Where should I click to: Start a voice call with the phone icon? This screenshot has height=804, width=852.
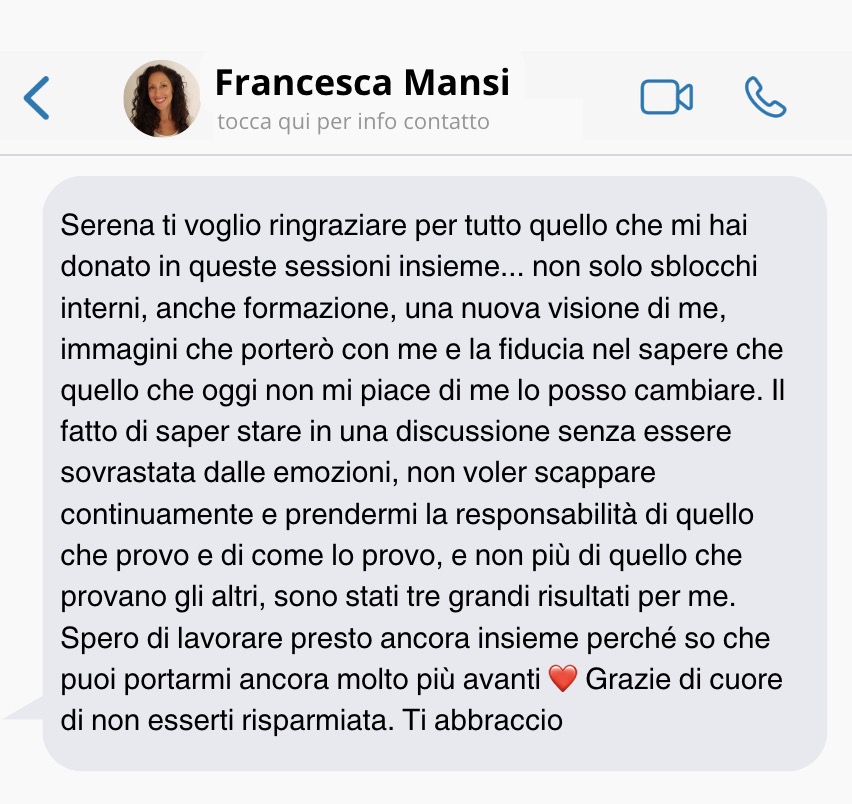click(x=765, y=97)
